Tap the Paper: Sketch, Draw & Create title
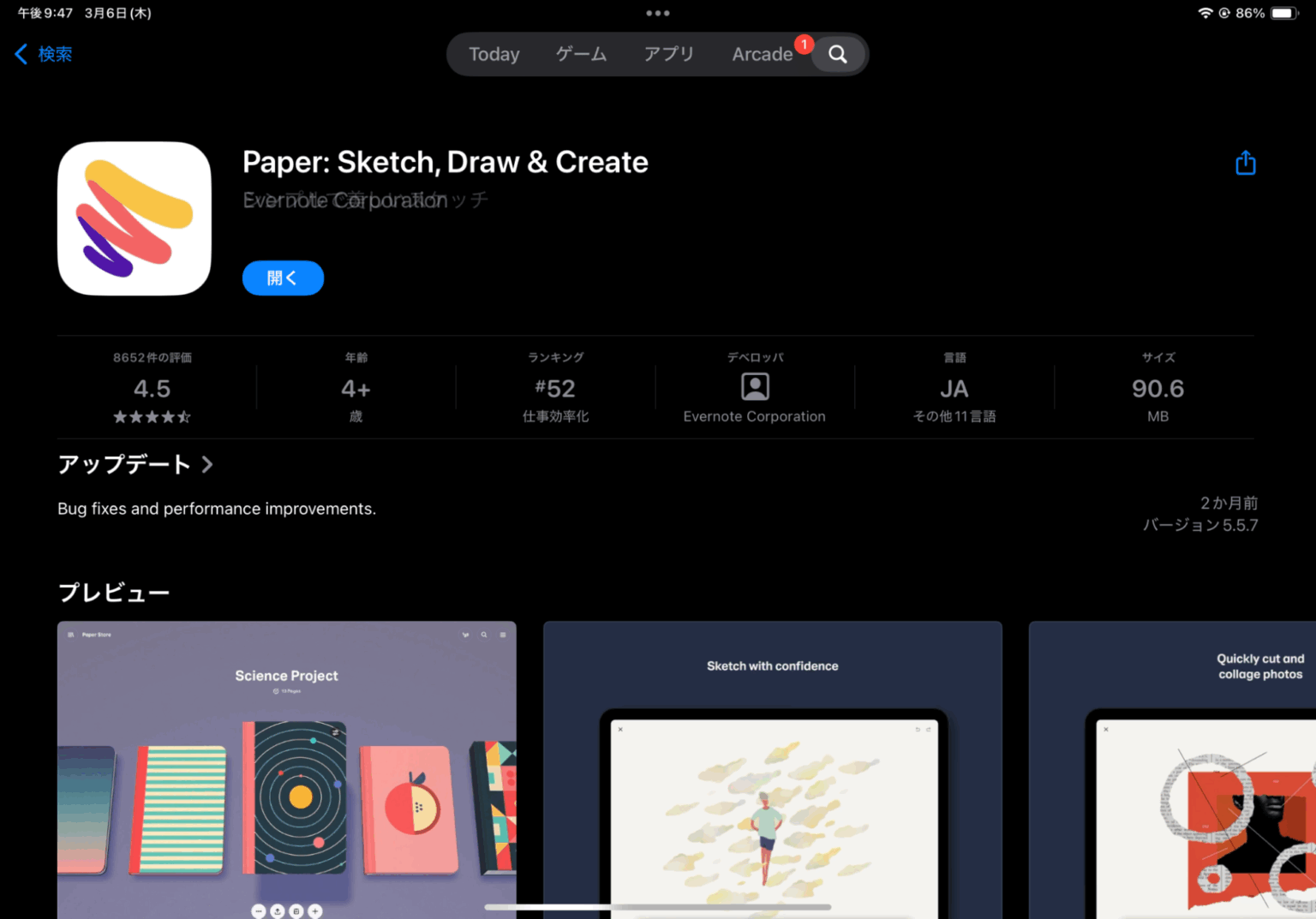This screenshot has height=919, width=1316. [446, 162]
